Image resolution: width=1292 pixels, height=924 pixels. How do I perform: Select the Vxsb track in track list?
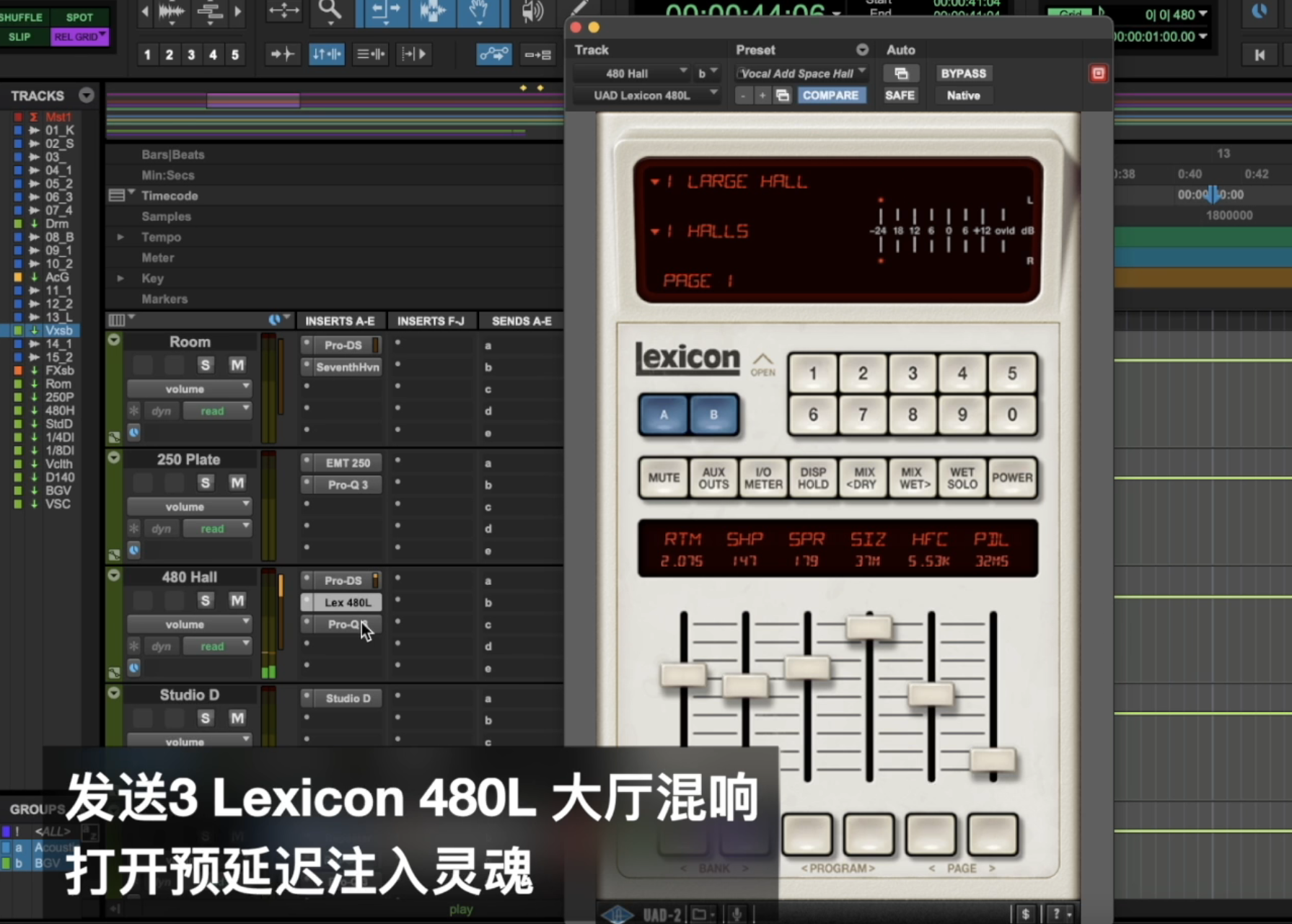[58, 330]
